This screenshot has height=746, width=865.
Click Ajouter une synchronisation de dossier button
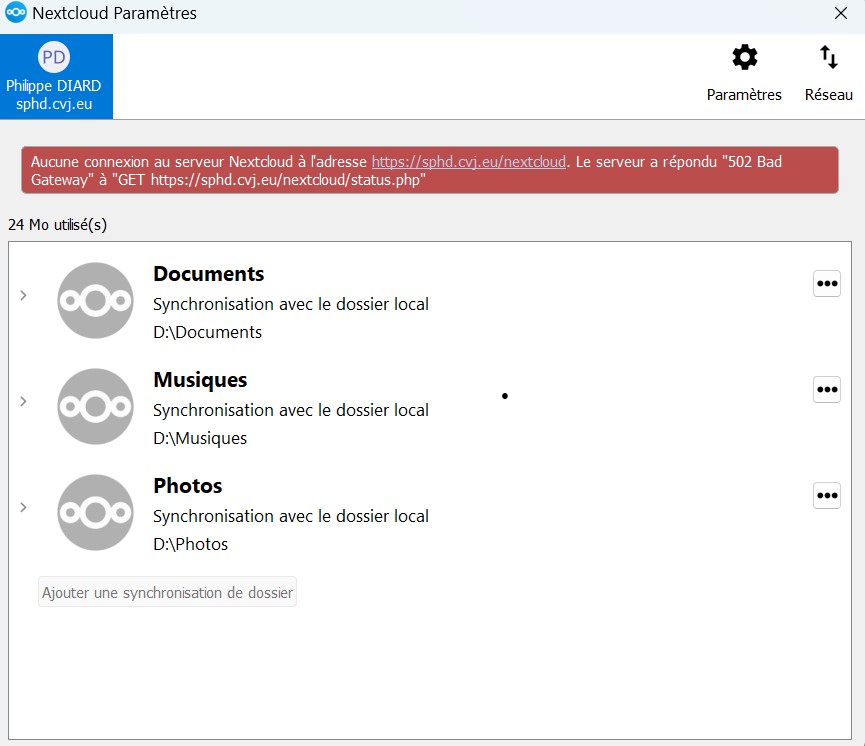[167, 592]
